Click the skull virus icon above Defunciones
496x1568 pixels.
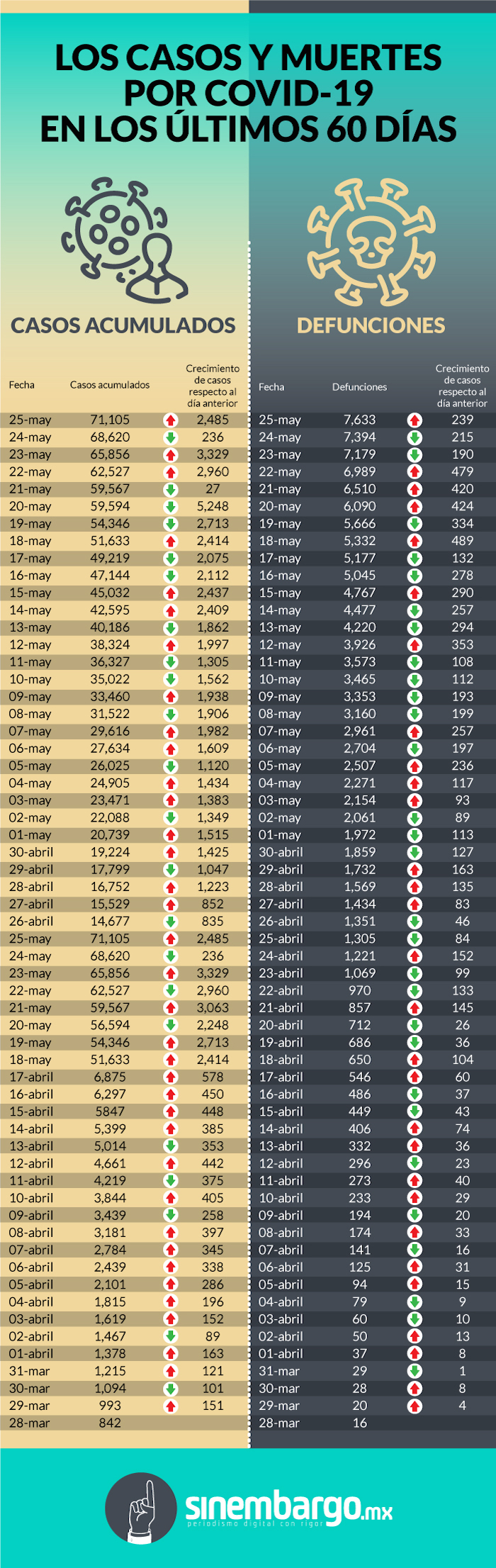(371, 241)
